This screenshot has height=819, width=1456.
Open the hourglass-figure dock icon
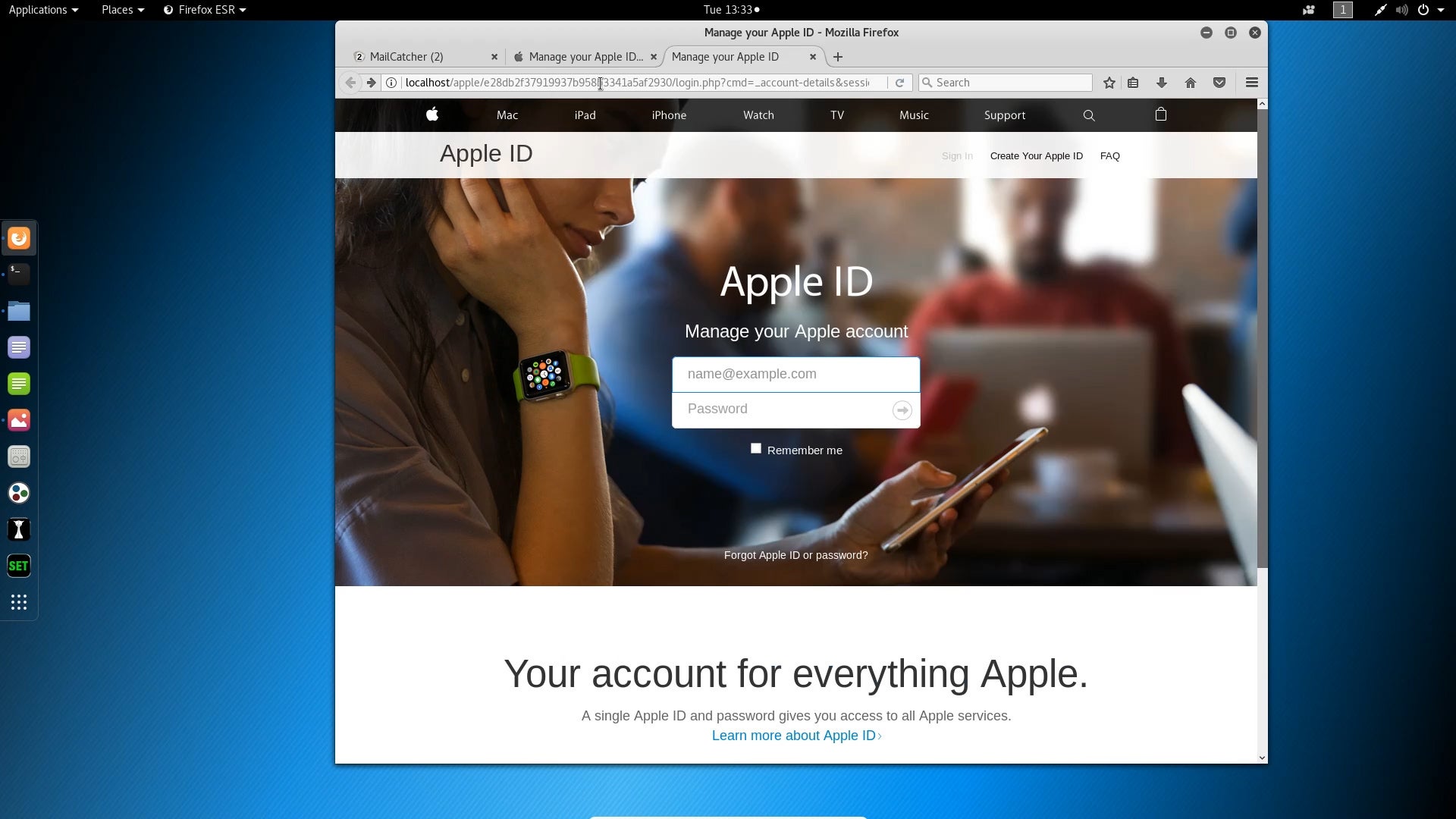point(19,529)
